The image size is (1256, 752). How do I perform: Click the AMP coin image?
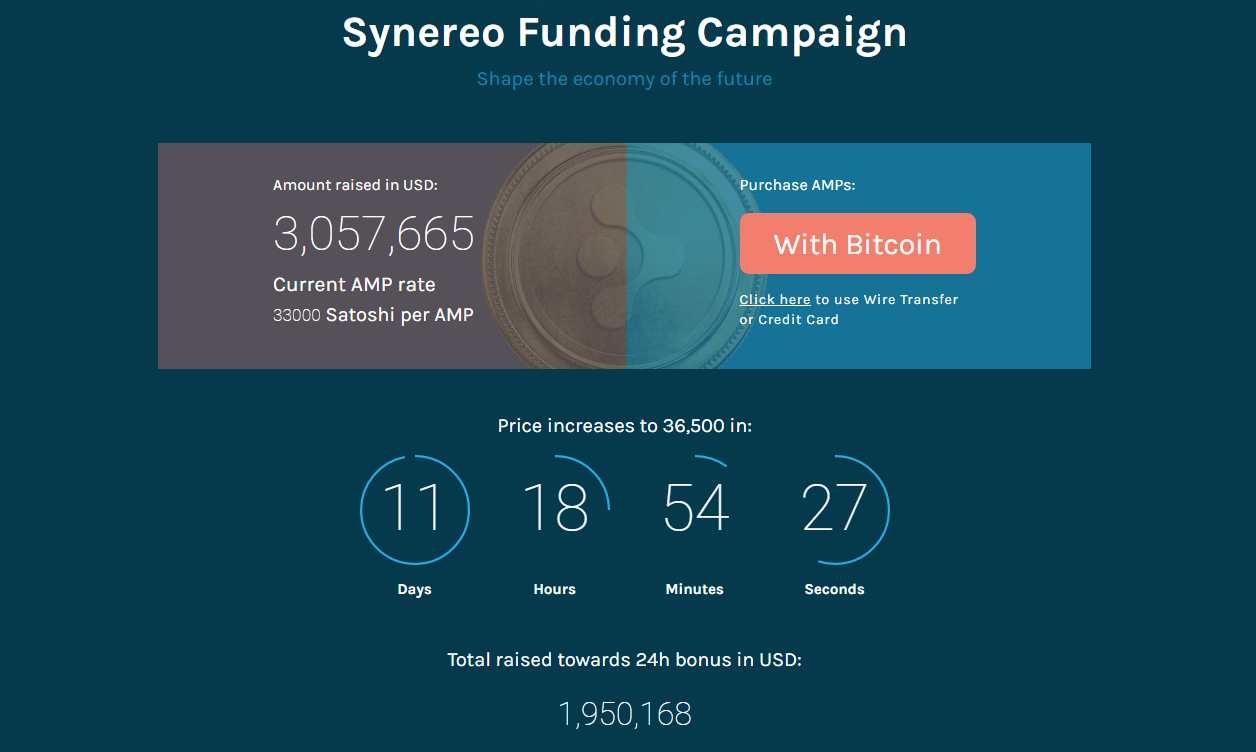pyautogui.click(x=625, y=256)
